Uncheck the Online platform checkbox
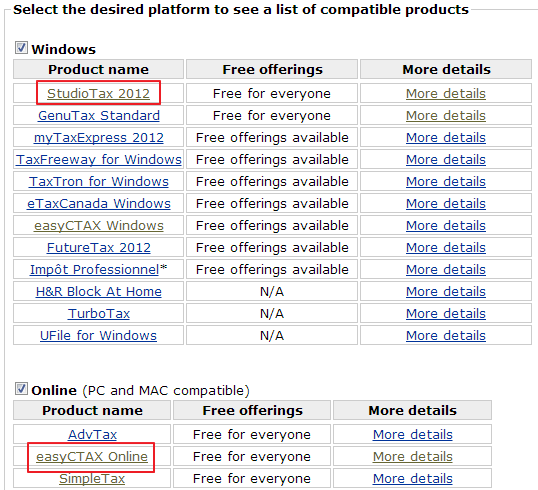This screenshot has width=538, height=490. pos(21,389)
